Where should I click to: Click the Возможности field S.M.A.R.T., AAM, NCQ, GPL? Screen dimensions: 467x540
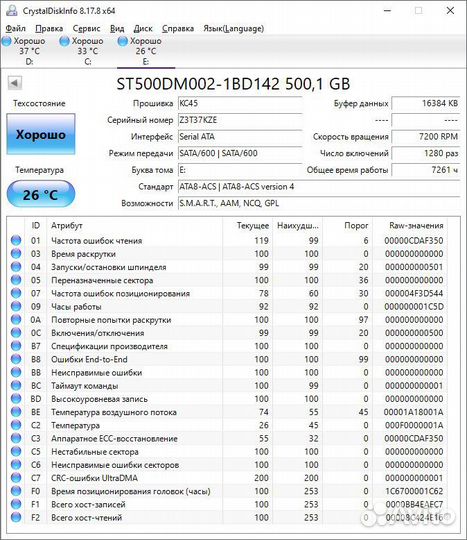tap(319, 203)
